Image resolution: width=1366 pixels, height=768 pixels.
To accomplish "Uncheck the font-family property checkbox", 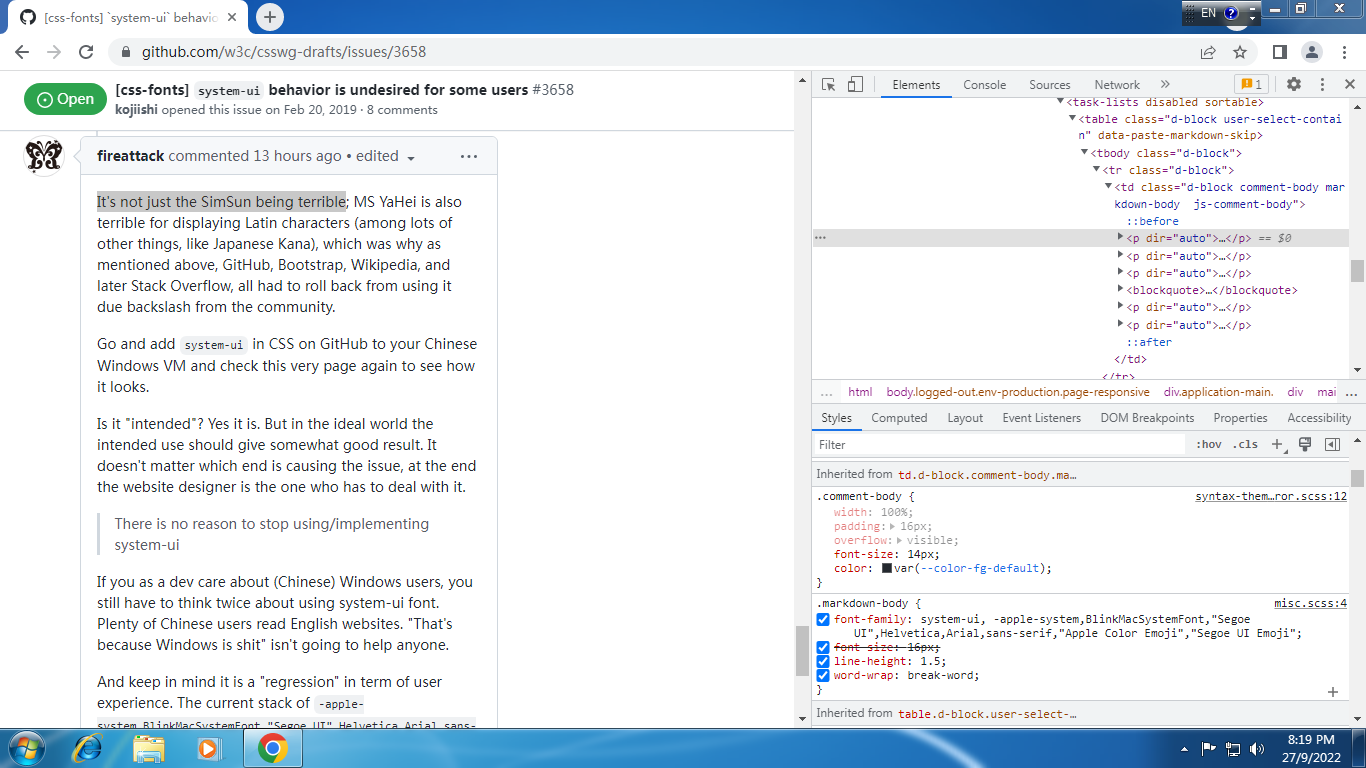I will pyautogui.click(x=823, y=619).
